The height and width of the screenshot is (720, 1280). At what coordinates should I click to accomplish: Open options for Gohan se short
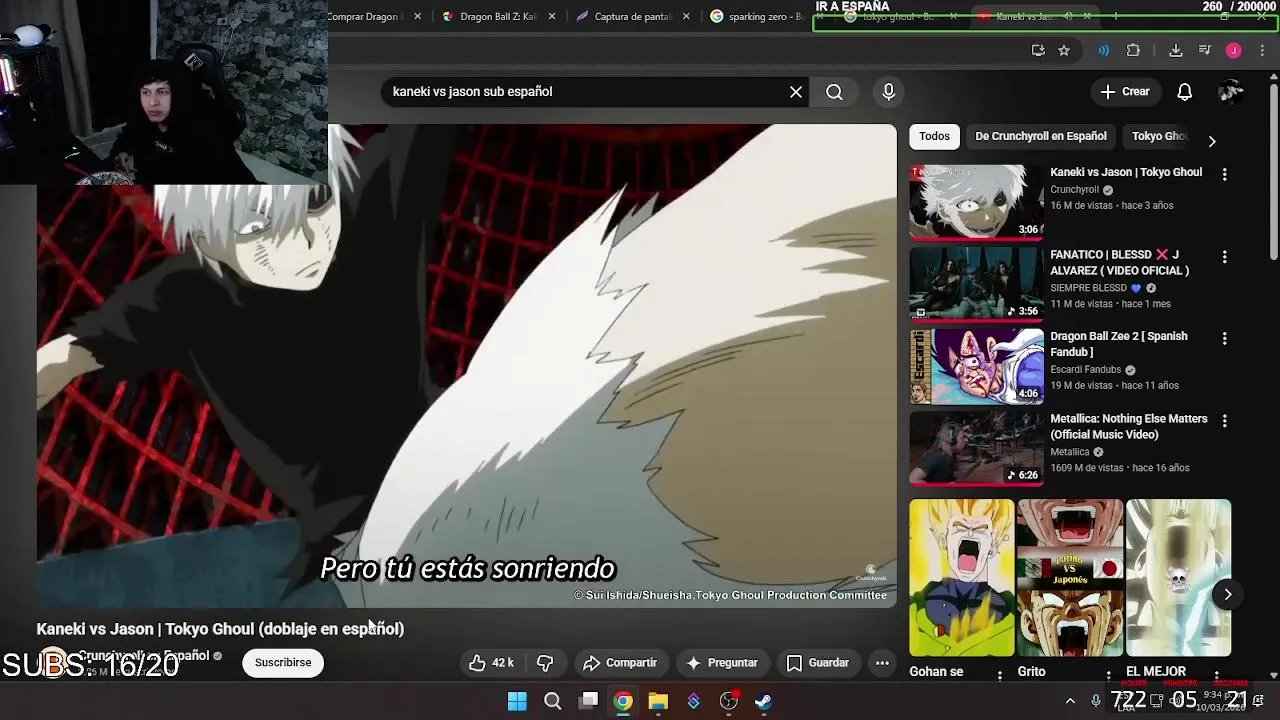(x=999, y=675)
